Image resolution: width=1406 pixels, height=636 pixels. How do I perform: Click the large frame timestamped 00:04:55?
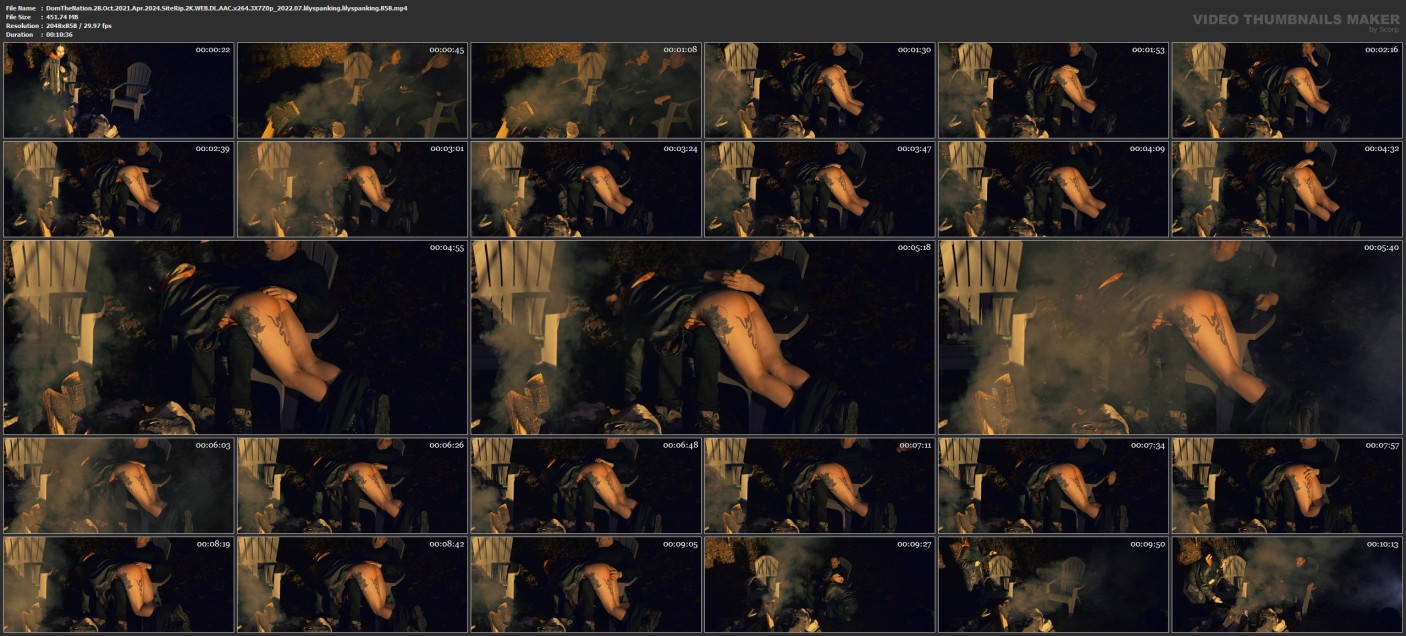[x=236, y=337]
